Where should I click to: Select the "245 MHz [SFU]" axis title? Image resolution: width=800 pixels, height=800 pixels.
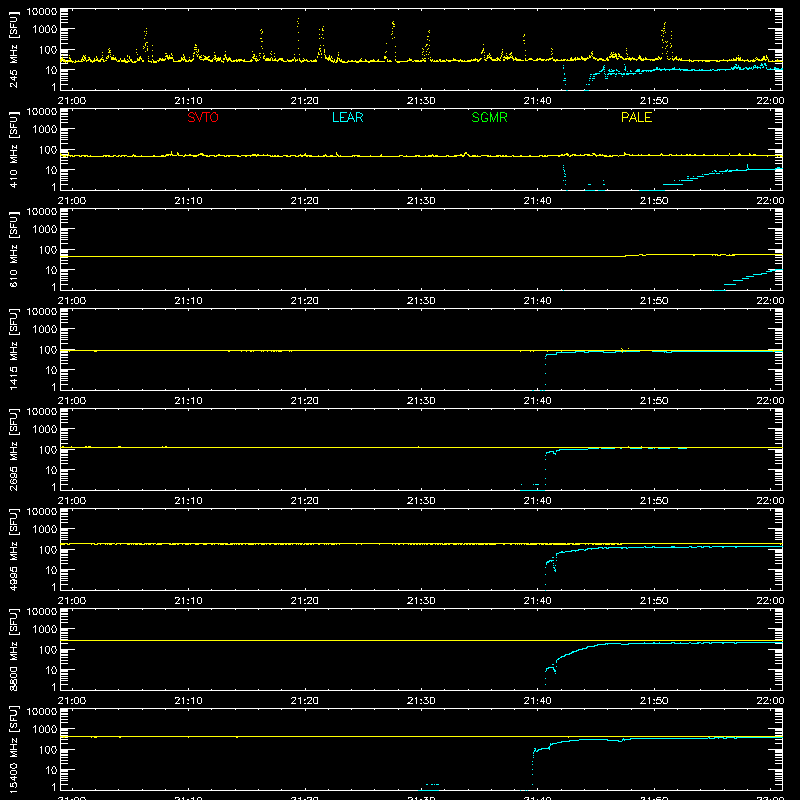point(14,49)
